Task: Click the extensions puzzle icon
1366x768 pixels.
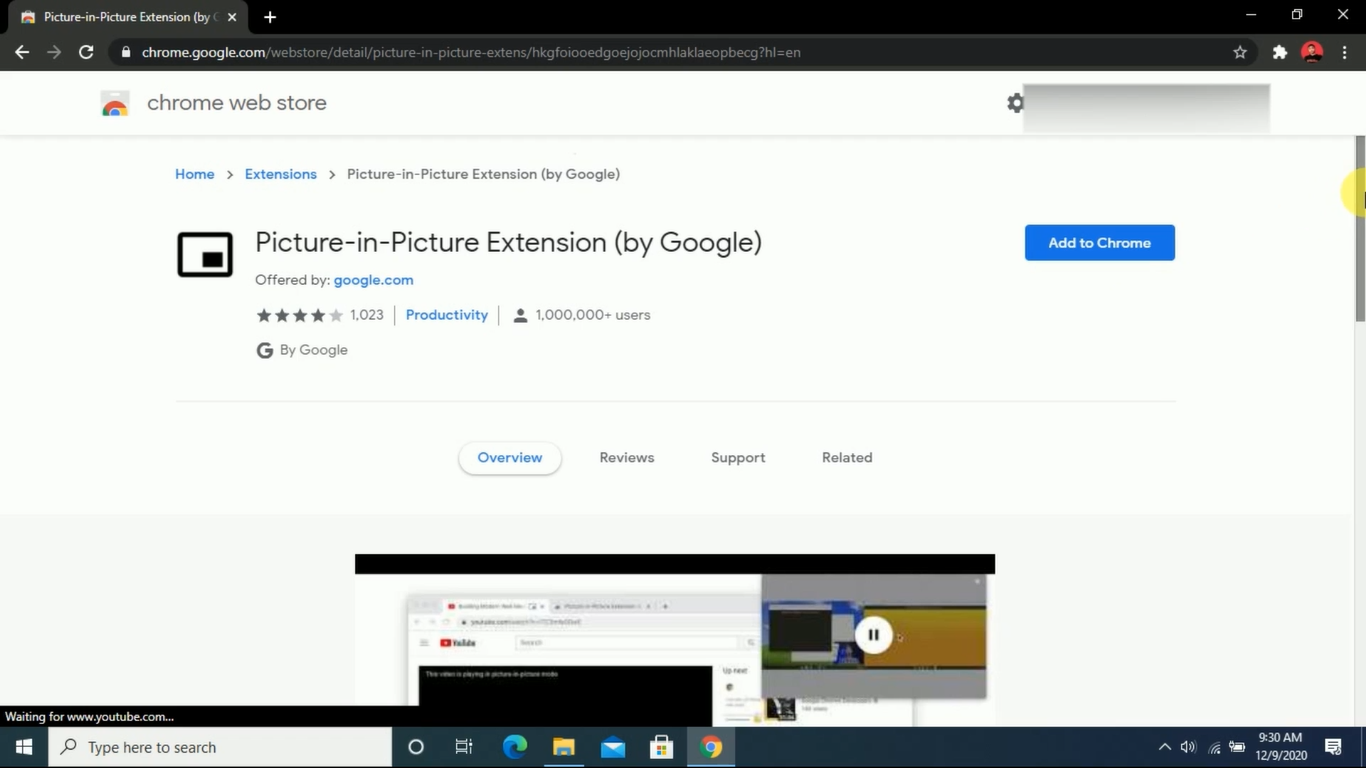Action: coord(1279,52)
